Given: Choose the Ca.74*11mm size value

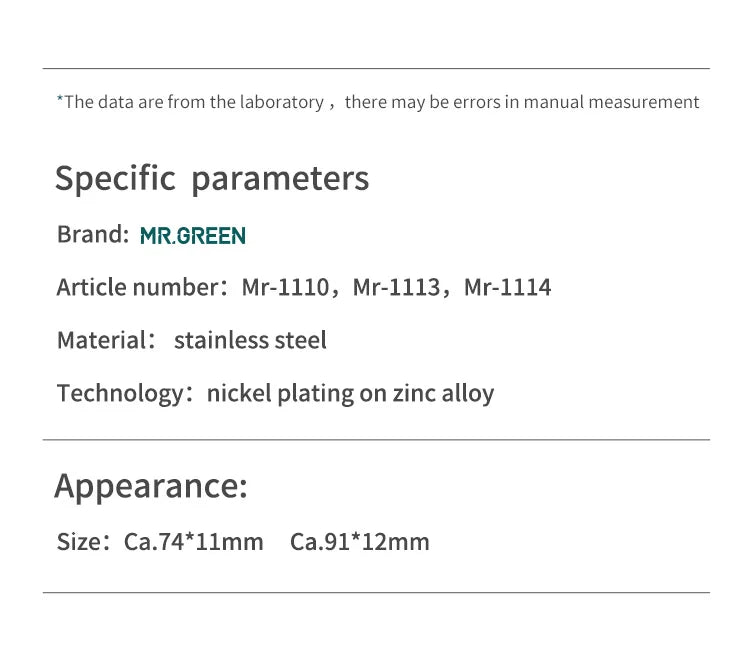Looking at the screenshot, I should click(x=194, y=542).
